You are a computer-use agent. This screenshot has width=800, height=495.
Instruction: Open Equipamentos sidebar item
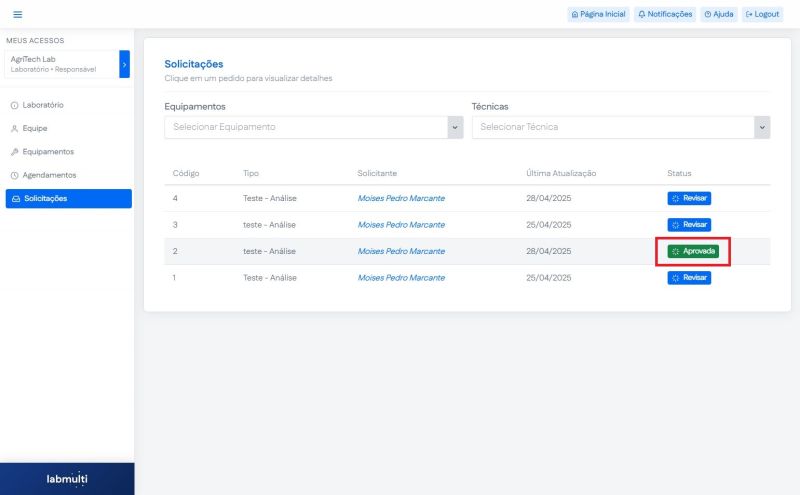point(47,152)
